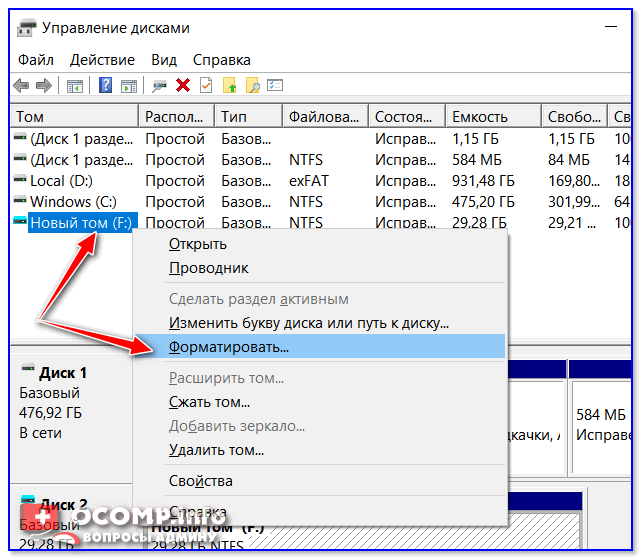Sort by the Емкость column header
The width and height of the screenshot is (641, 559).
point(493,117)
